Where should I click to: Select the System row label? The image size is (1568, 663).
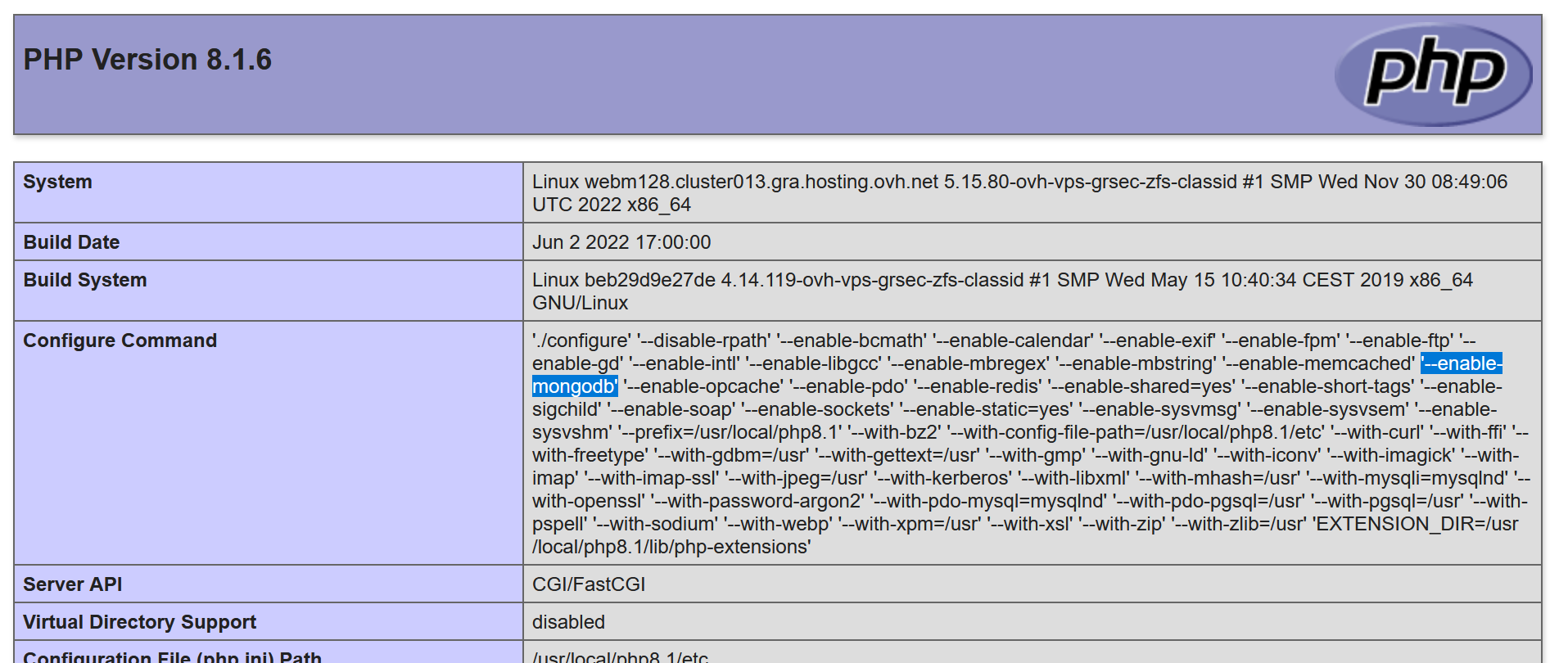tap(57, 182)
